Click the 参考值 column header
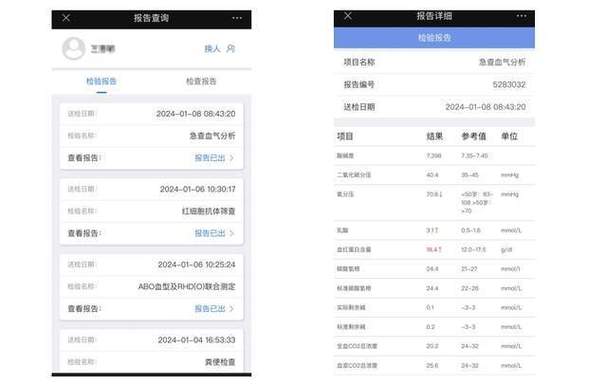 point(473,136)
